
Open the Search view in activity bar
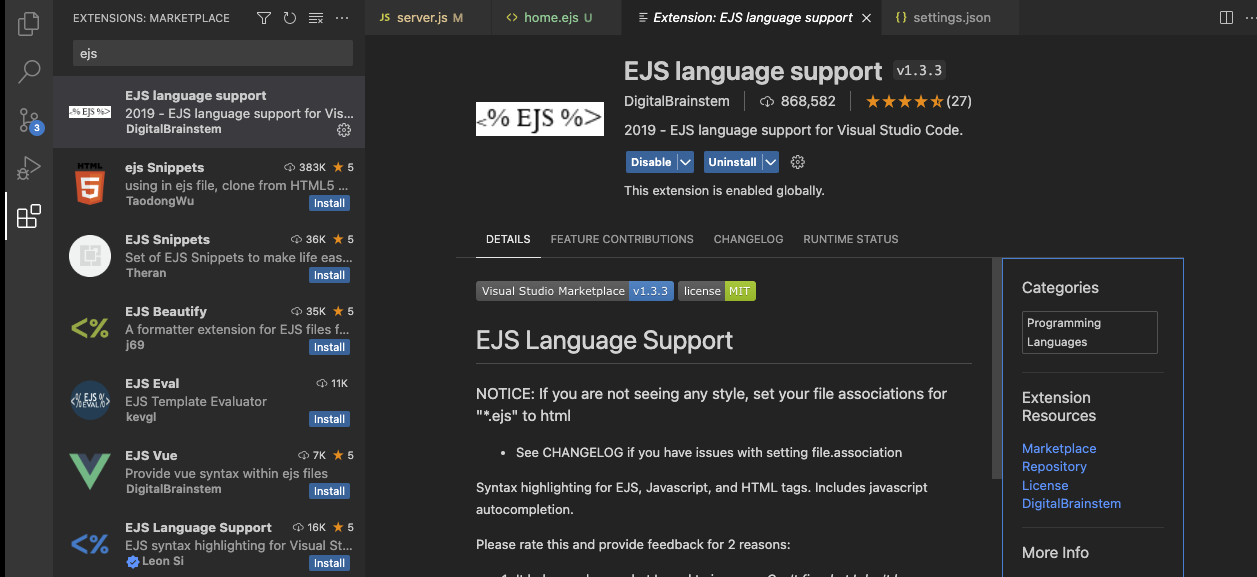pyautogui.click(x=29, y=71)
